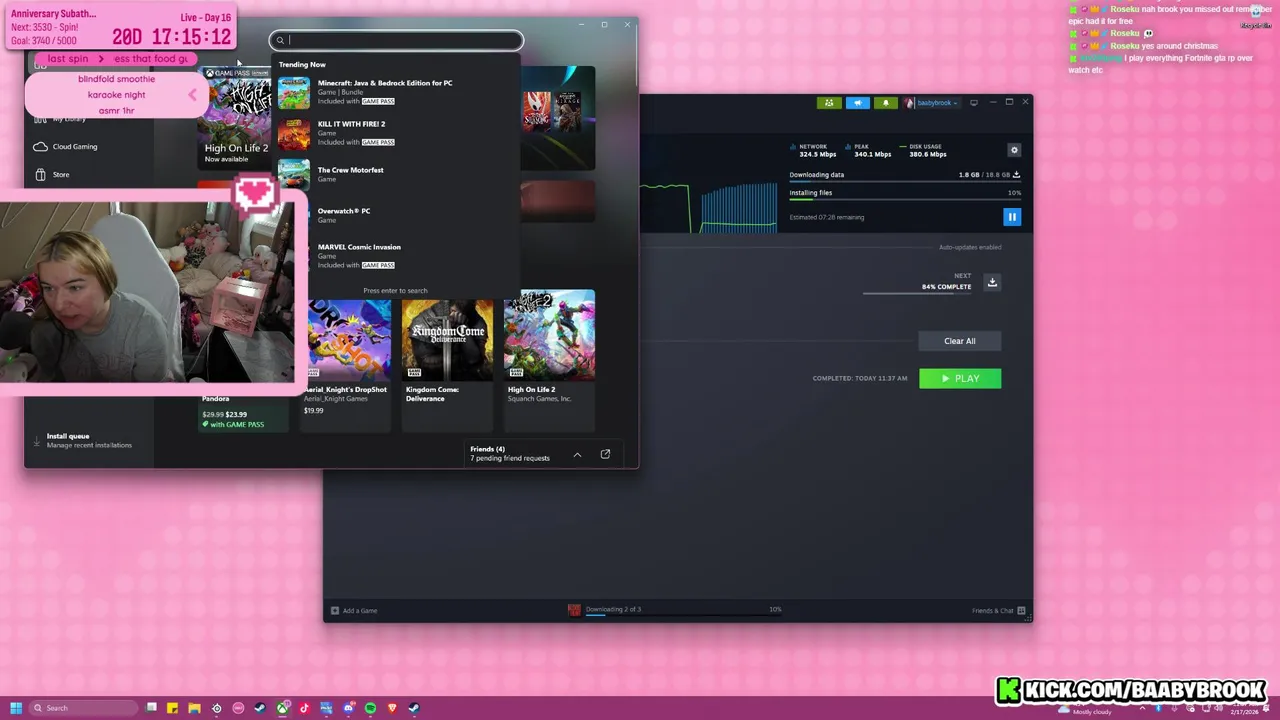Click Cloud Gaming cloud icon
Screen dimensions: 1280x720
tap(40, 146)
